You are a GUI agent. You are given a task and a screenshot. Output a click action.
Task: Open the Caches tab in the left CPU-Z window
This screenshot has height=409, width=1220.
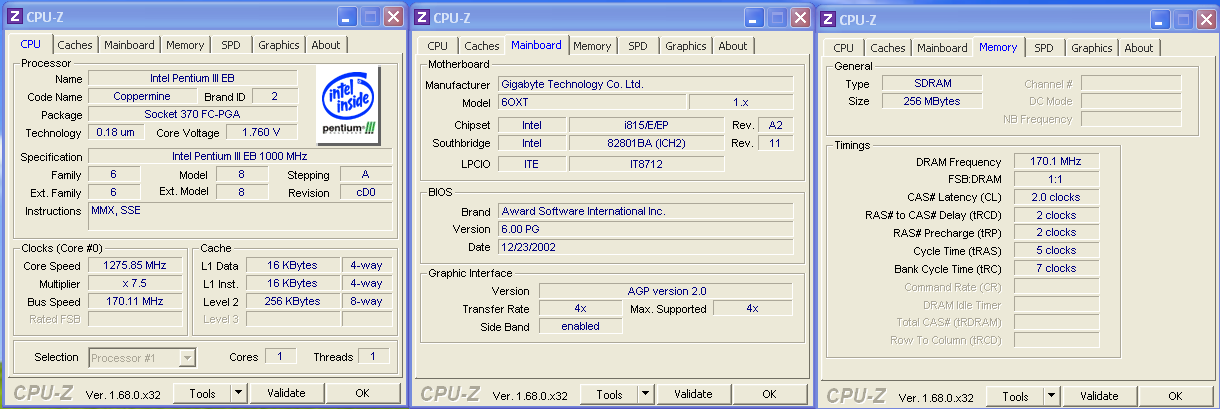click(x=75, y=45)
